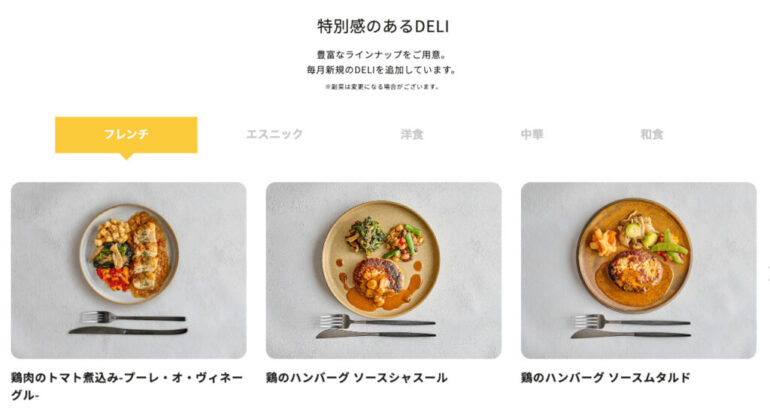This screenshot has width=770, height=411.
Task: Click the 特別感のあるDELI heading
Action: pyautogui.click(x=383, y=26)
